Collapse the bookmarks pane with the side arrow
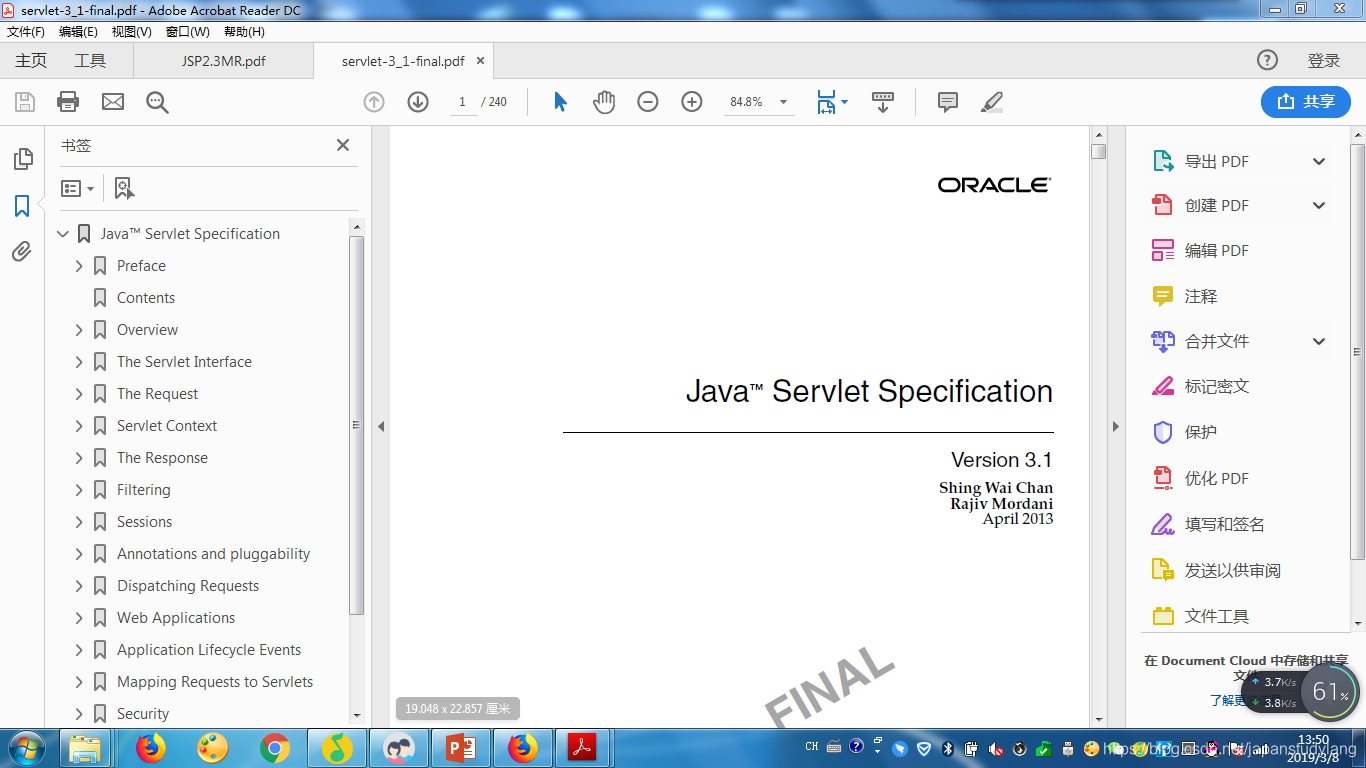The height and width of the screenshot is (768, 1366). tap(381, 425)
